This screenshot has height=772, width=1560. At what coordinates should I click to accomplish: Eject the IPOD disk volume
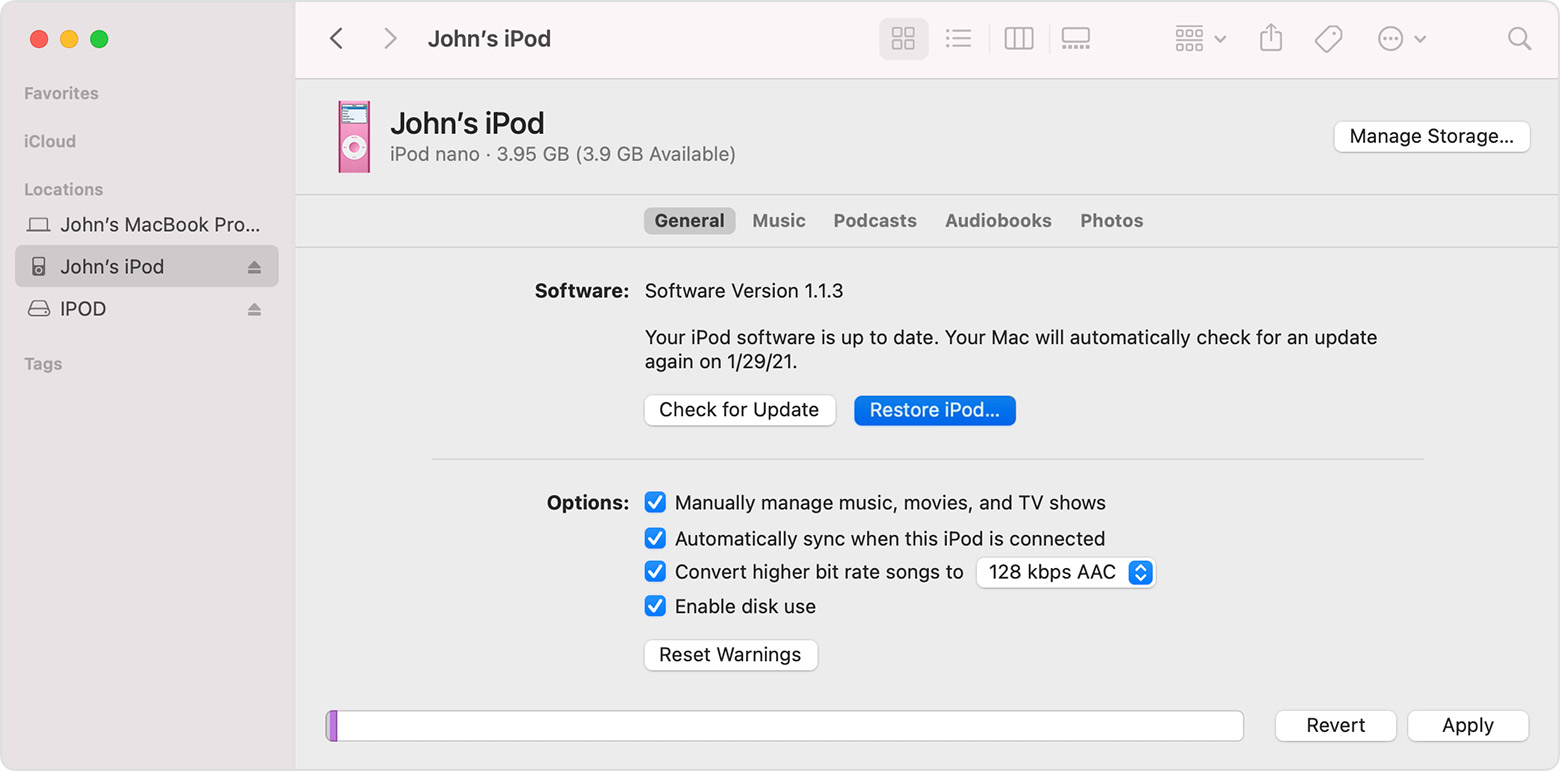(x=254, y=309)
